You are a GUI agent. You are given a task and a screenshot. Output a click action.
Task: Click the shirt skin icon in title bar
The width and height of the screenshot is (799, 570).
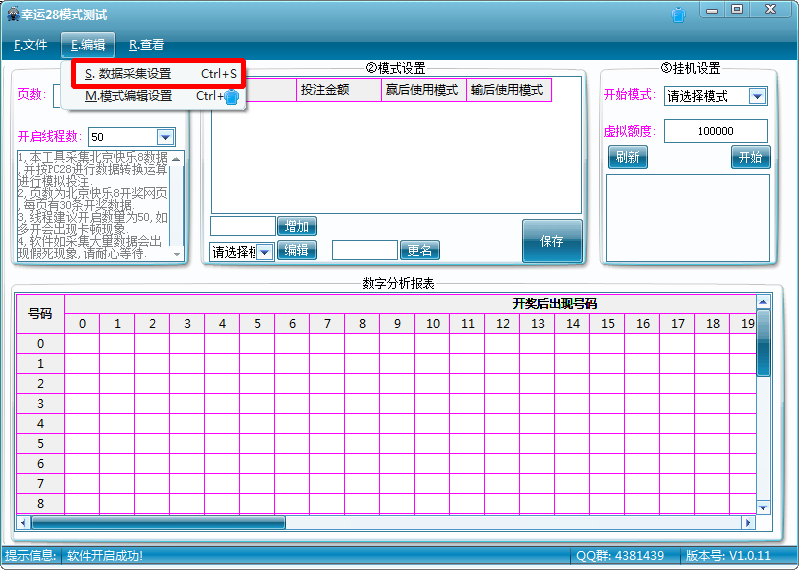tap(678, 14)
